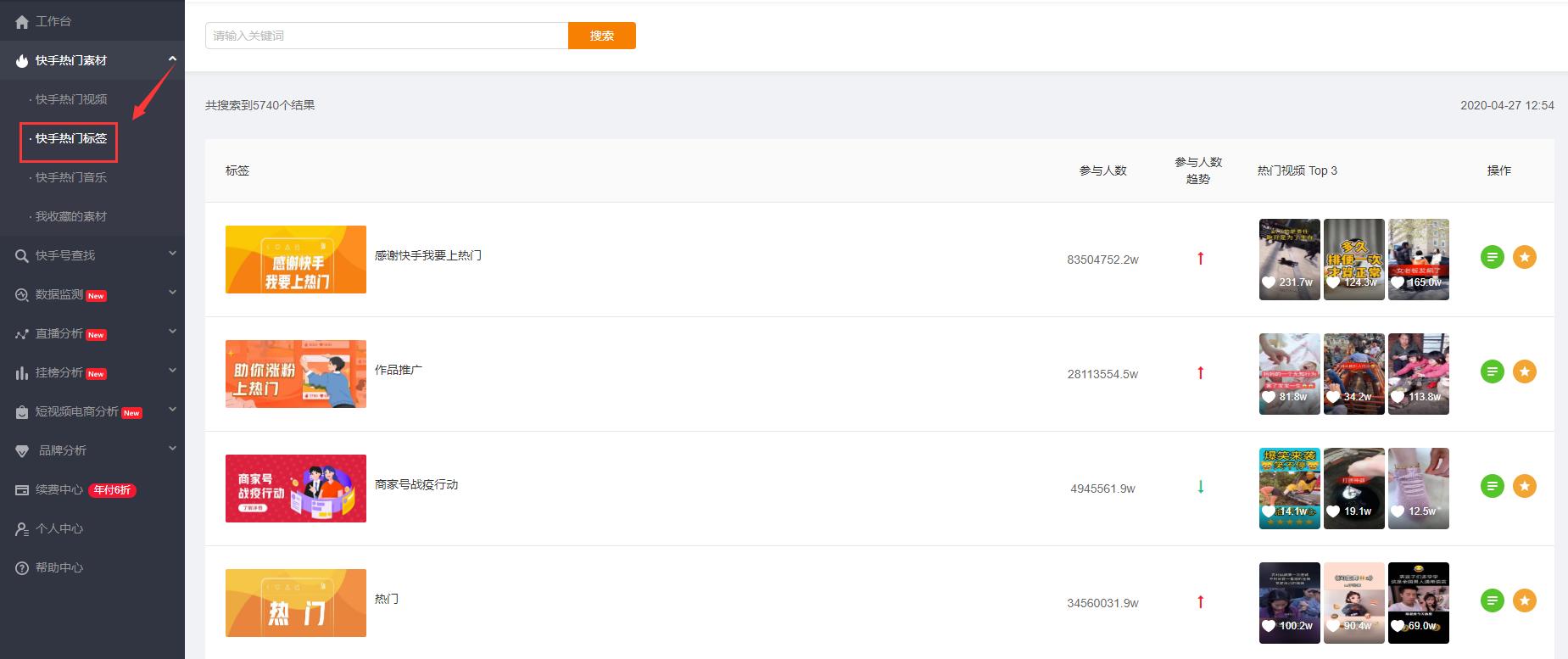Image resolution: width=1568 pixels, height=659 pixels.
Task: Open 我收藏的素材 submenu item
Action: (71, 216)
